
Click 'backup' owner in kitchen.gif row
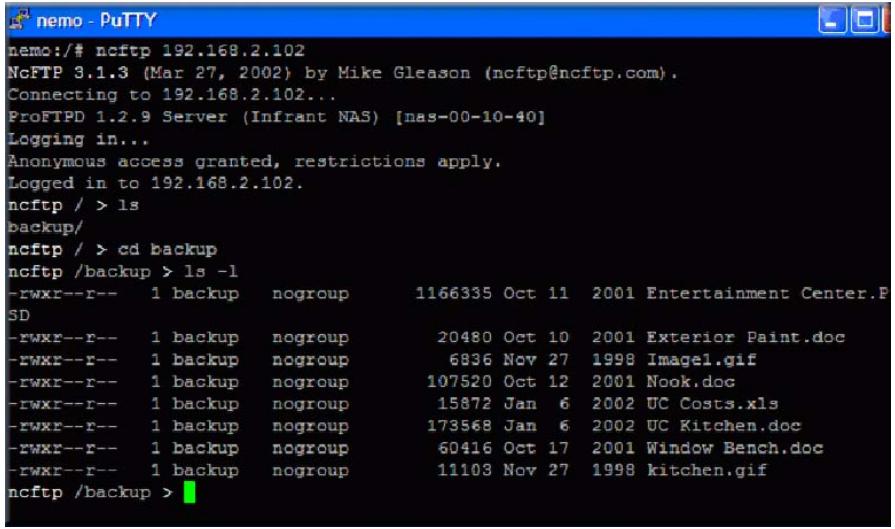[205, 470]
